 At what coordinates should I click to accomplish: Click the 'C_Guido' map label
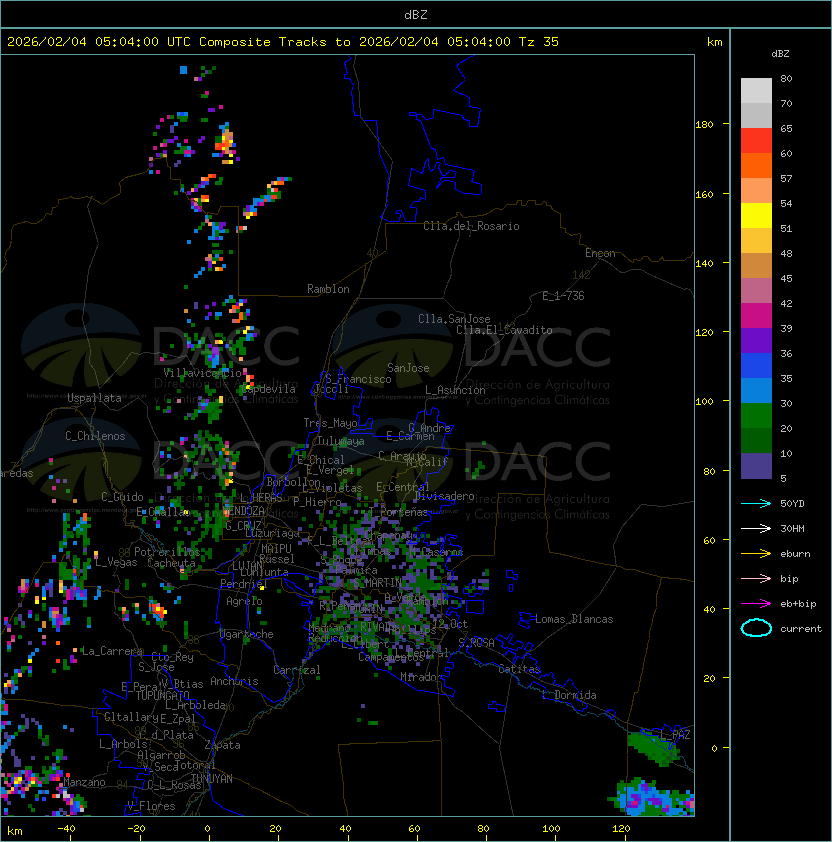coord(122,497)
